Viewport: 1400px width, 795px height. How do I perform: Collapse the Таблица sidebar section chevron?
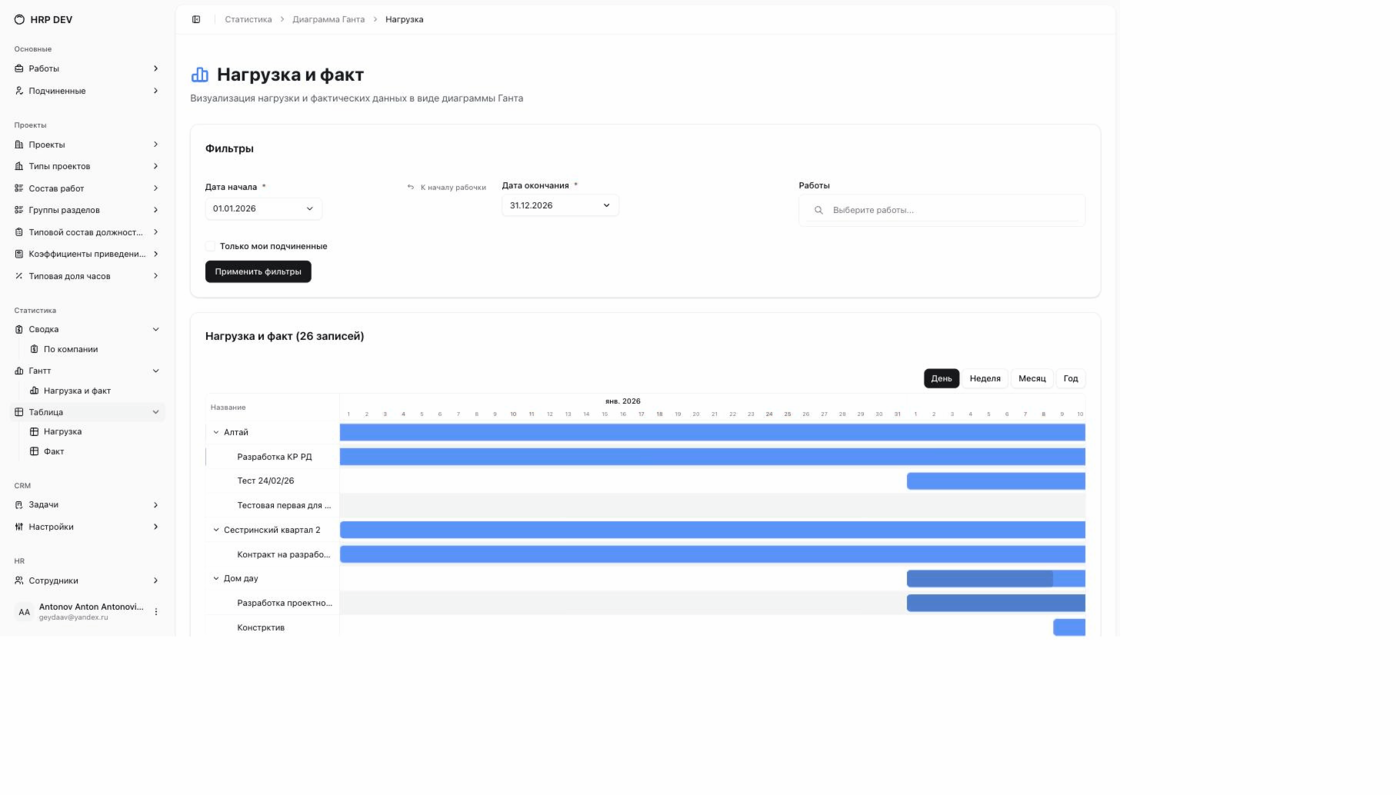(x=156, y=412)
